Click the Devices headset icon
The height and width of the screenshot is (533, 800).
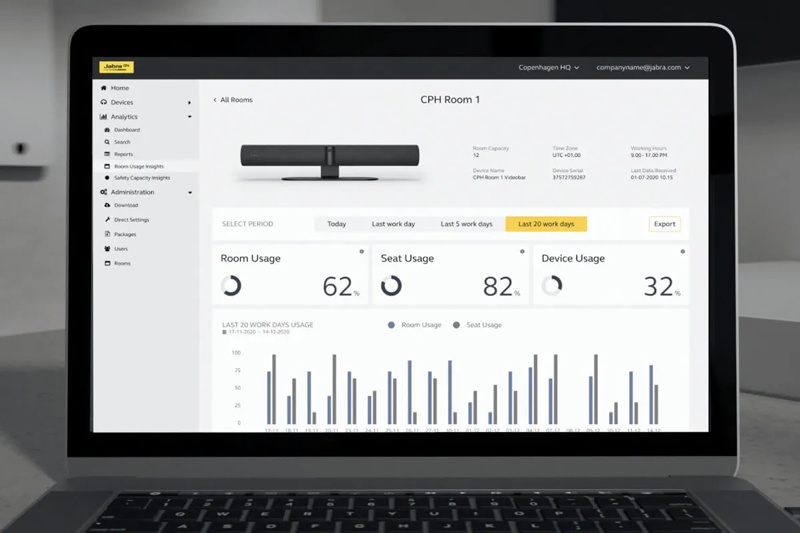104,102
